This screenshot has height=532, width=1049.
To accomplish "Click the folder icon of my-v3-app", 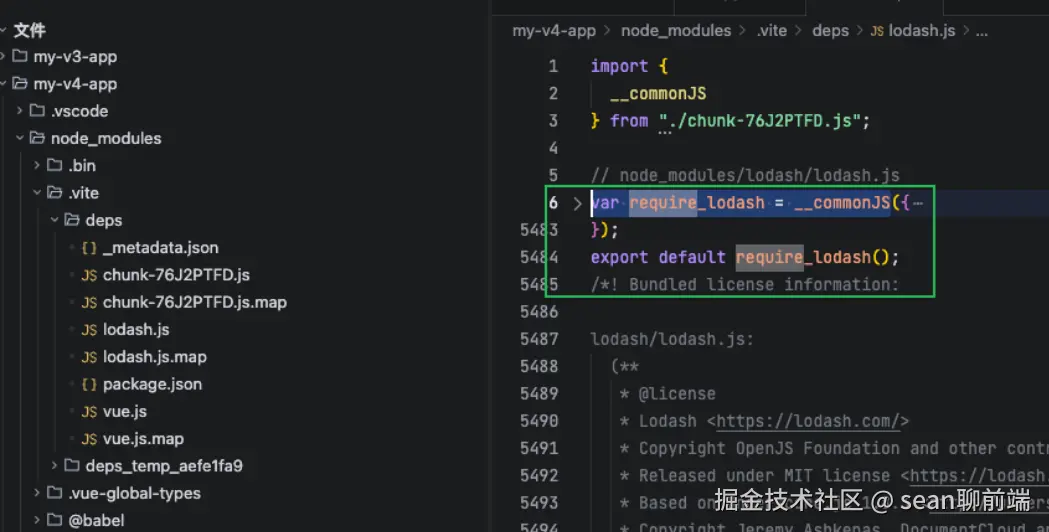I will (20, 56).
